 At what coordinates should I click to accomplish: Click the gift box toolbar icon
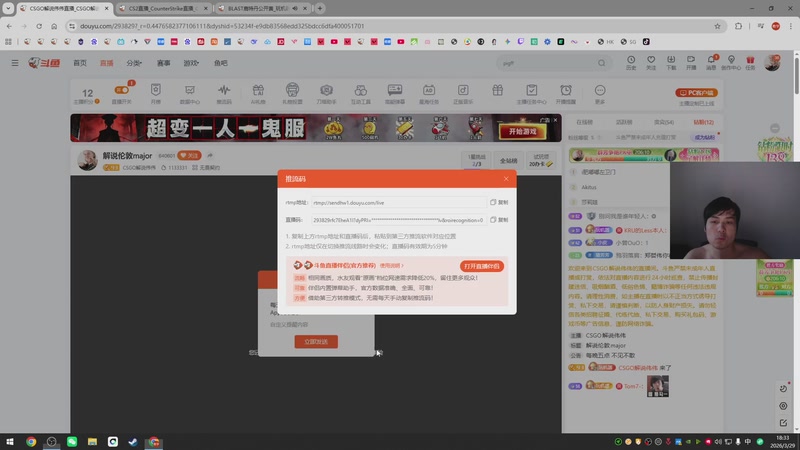(497, 91)
